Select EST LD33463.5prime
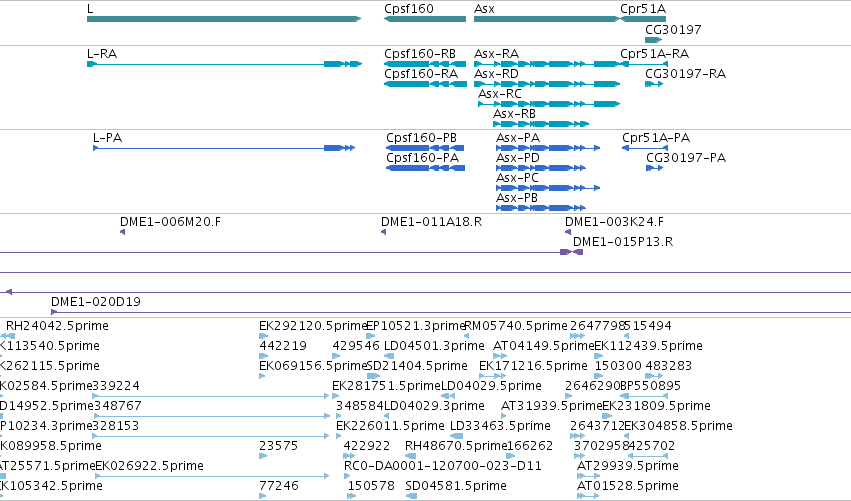851x501 pixels. [x=500, y=426]
